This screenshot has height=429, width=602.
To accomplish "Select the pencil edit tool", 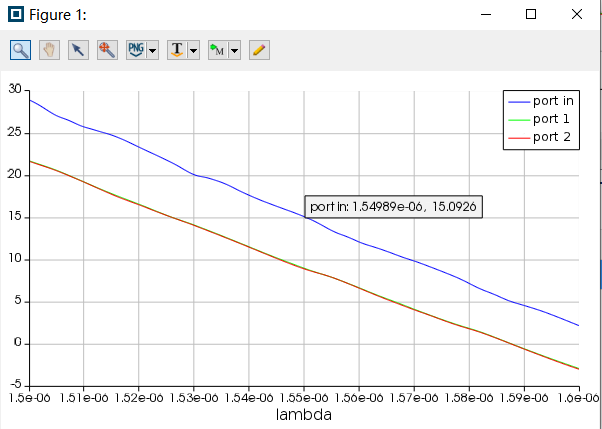I will click(260, 50).
